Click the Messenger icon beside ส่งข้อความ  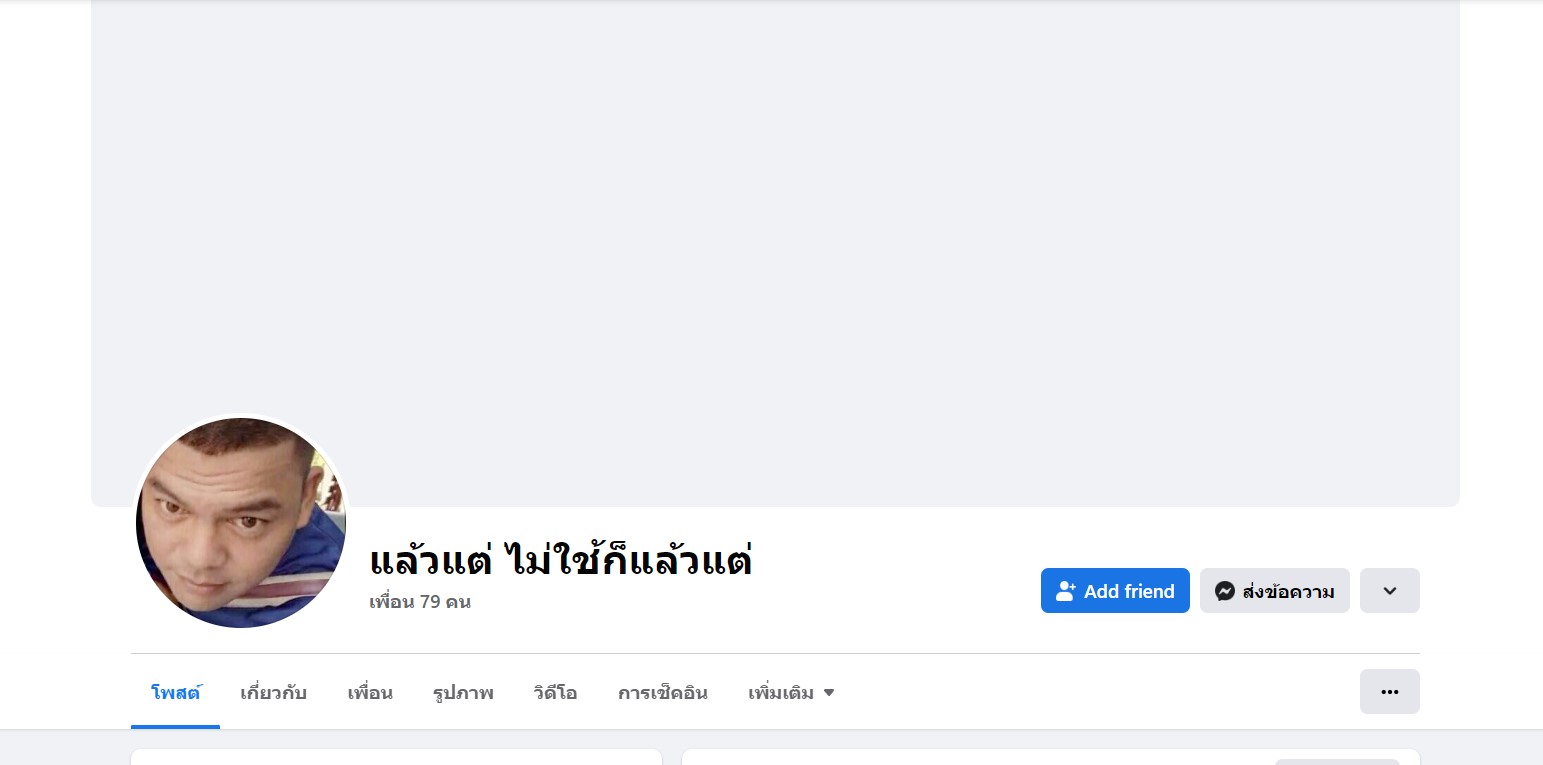pyautogui.click(x=1224, y=591)
